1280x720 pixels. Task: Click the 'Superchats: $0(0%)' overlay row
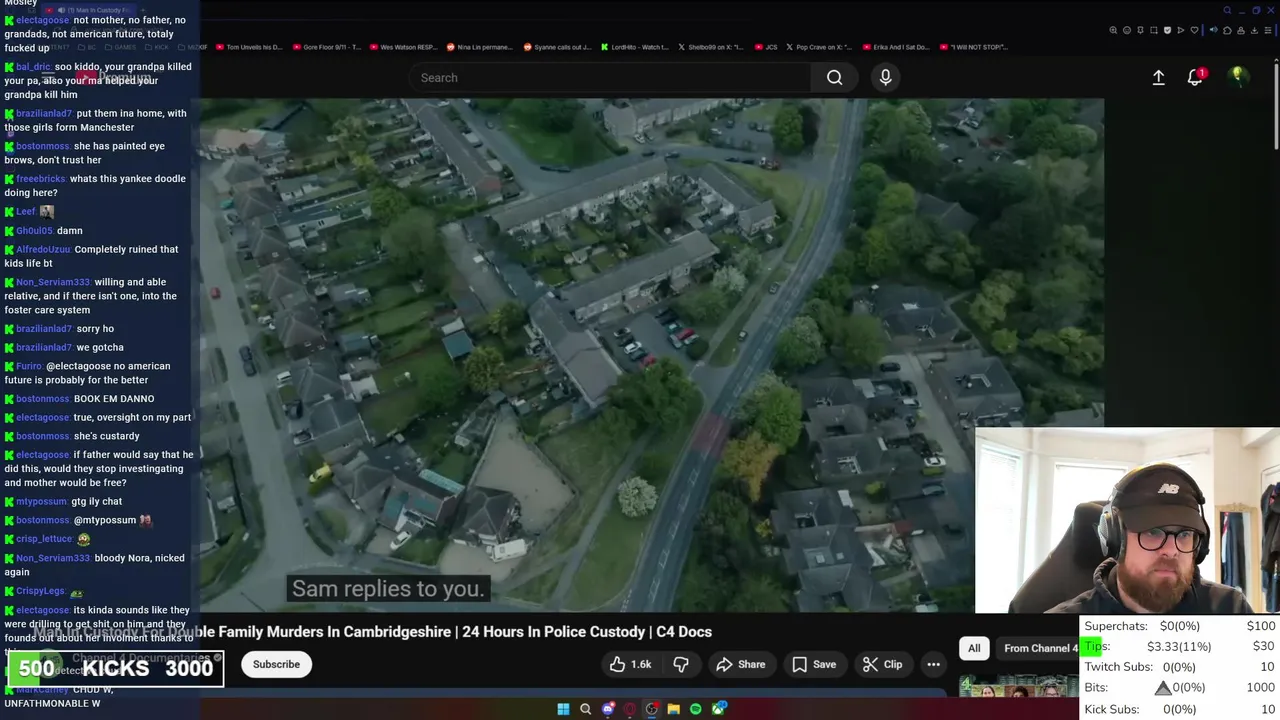click(x=1179, y=626)
